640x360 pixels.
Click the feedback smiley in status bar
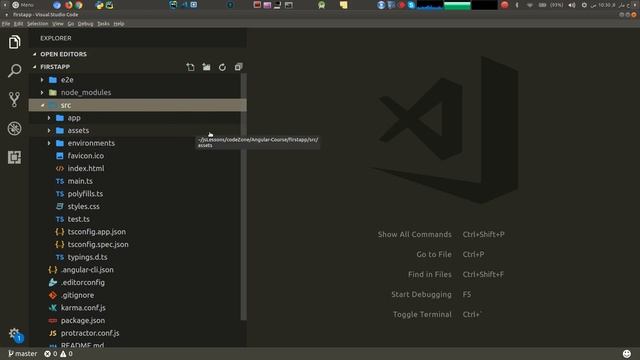(627, 354)
